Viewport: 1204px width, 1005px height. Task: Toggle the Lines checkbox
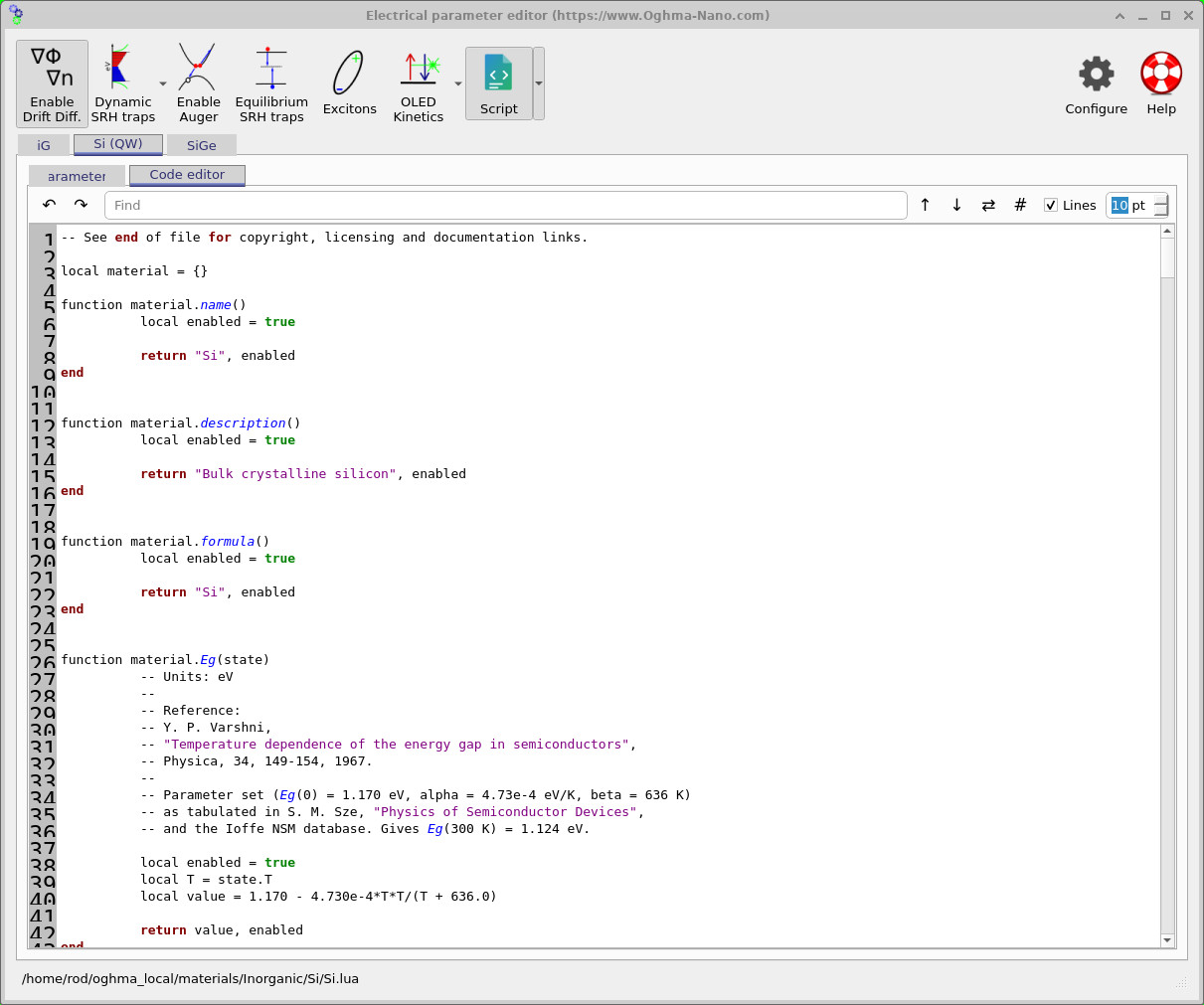(1051, 205)
